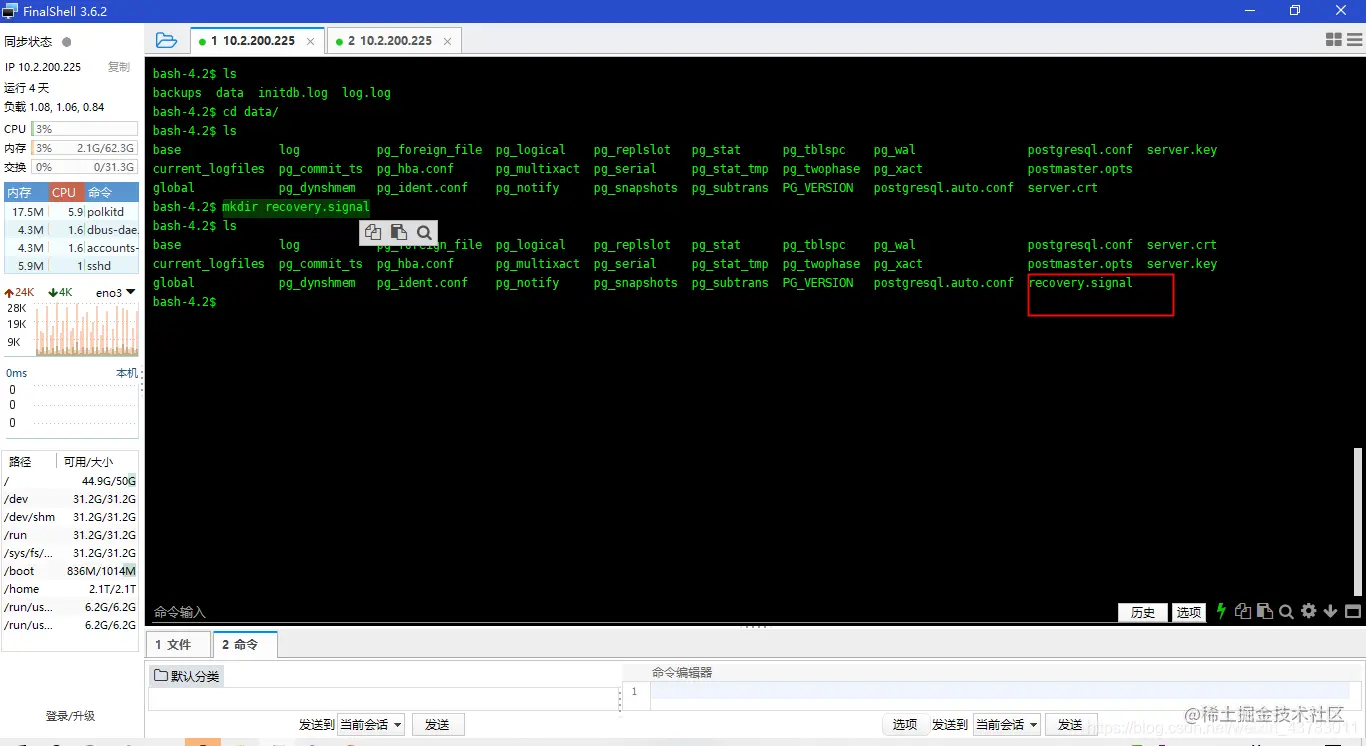Select the /home disk row
Image resolution: width=1366 pixels, height=746 pixels.
[x=70, y=589]
